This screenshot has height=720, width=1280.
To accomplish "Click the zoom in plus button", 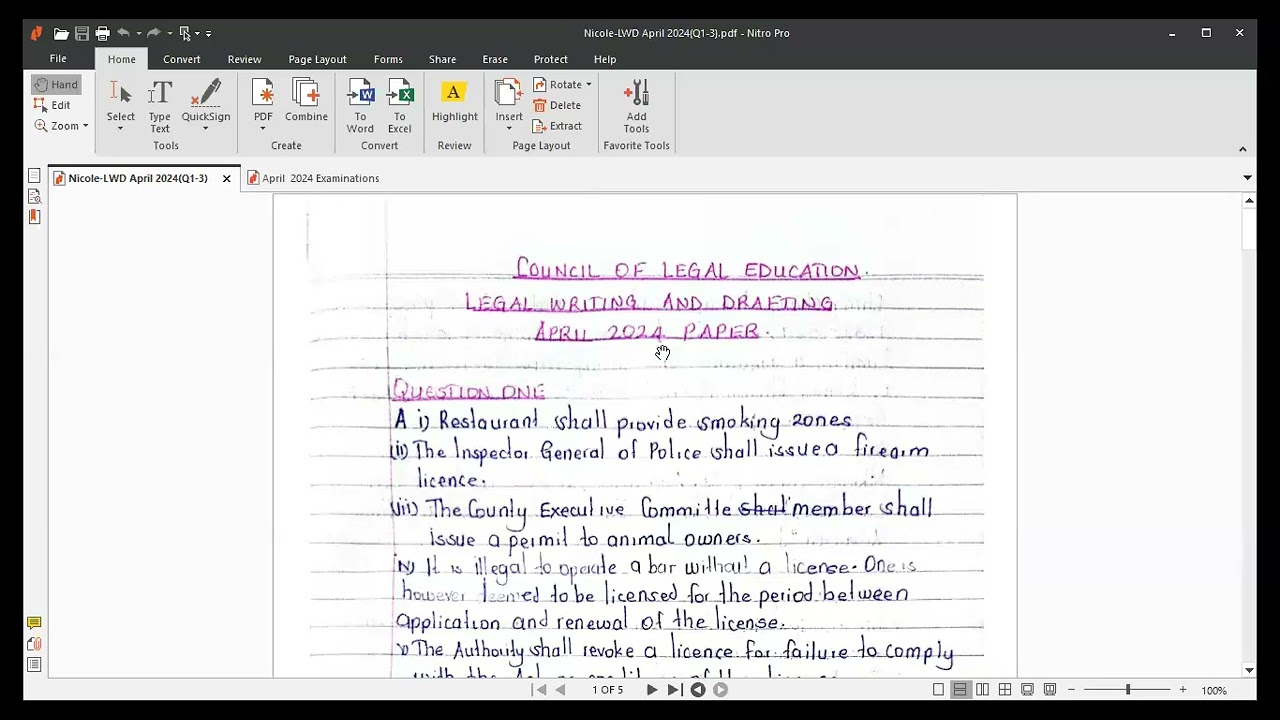I will point(1183,690).
